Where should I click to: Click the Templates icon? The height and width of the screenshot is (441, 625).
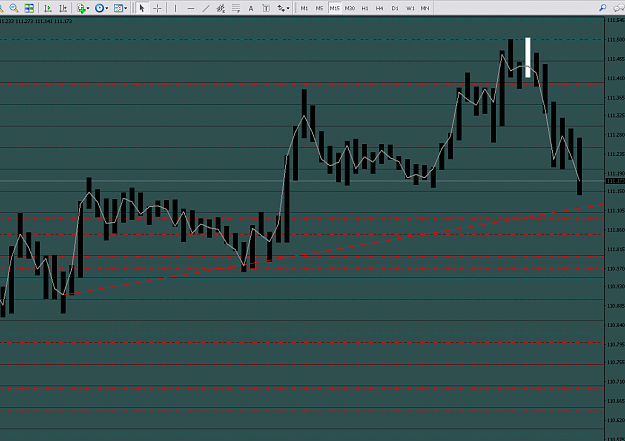118,8
